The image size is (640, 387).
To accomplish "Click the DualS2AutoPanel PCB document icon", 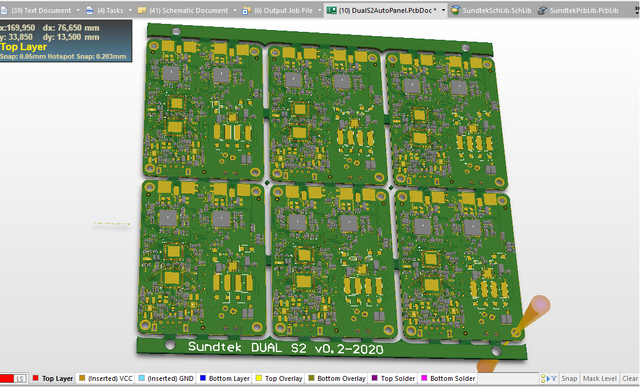I will 331,10.
